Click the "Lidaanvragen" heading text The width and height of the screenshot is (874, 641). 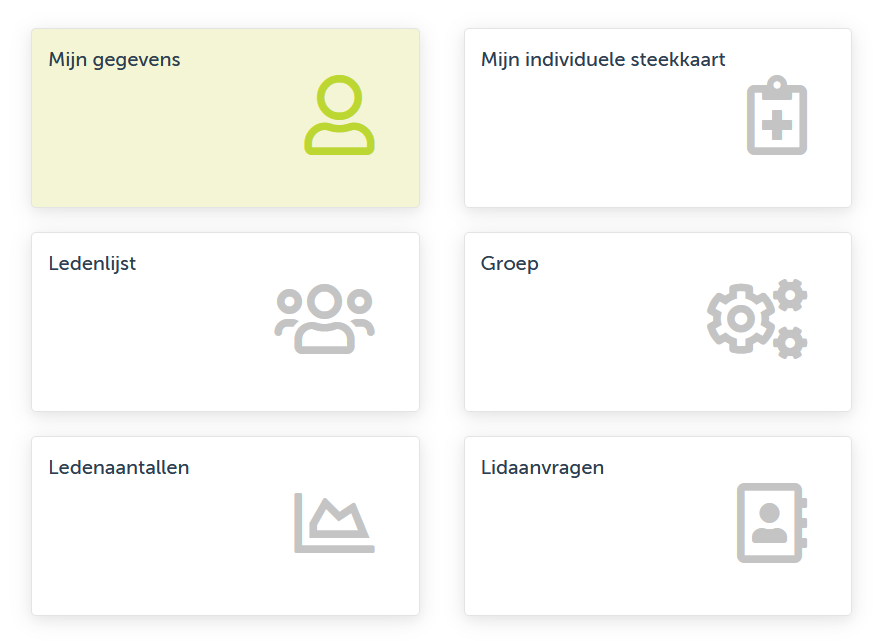click(542, 467)
